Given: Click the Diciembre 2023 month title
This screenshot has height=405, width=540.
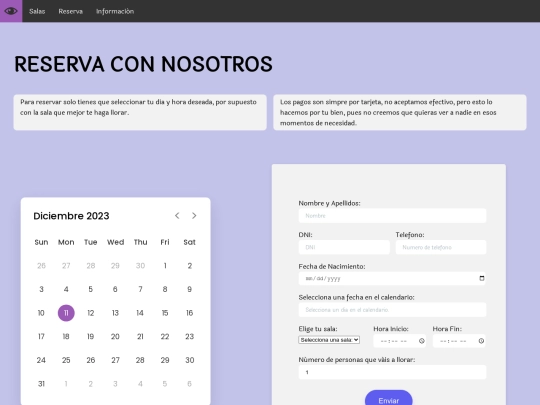Looking at the screenshot, I should [x=71, y=216].
